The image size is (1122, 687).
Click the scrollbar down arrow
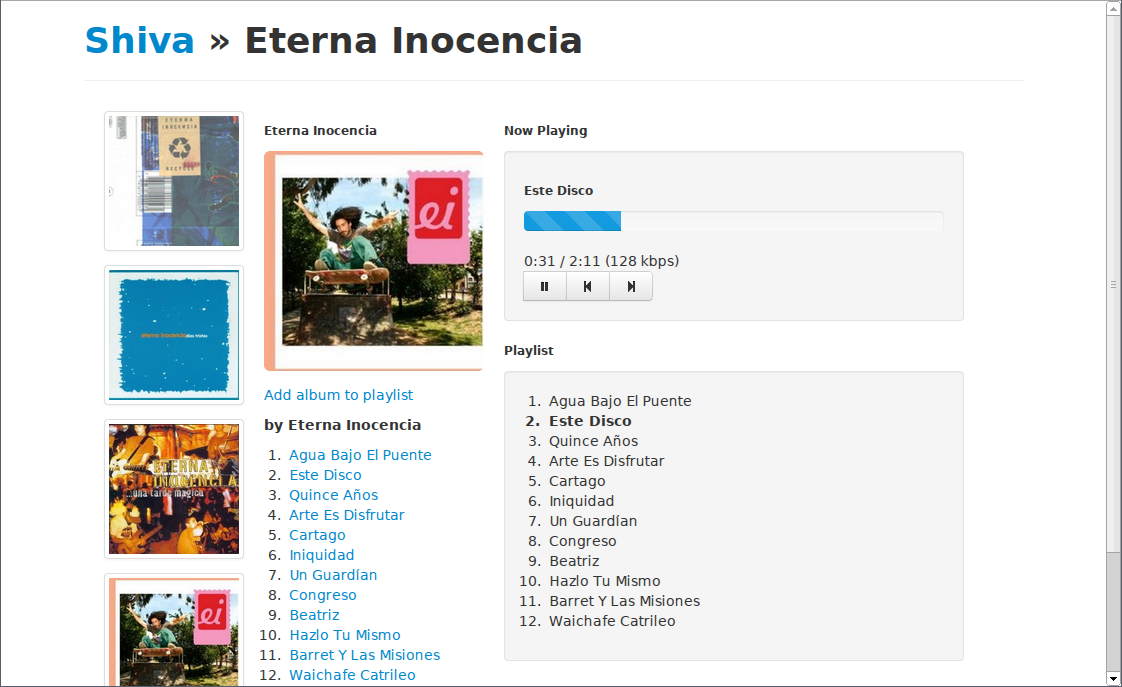[x=1113, y=678]
